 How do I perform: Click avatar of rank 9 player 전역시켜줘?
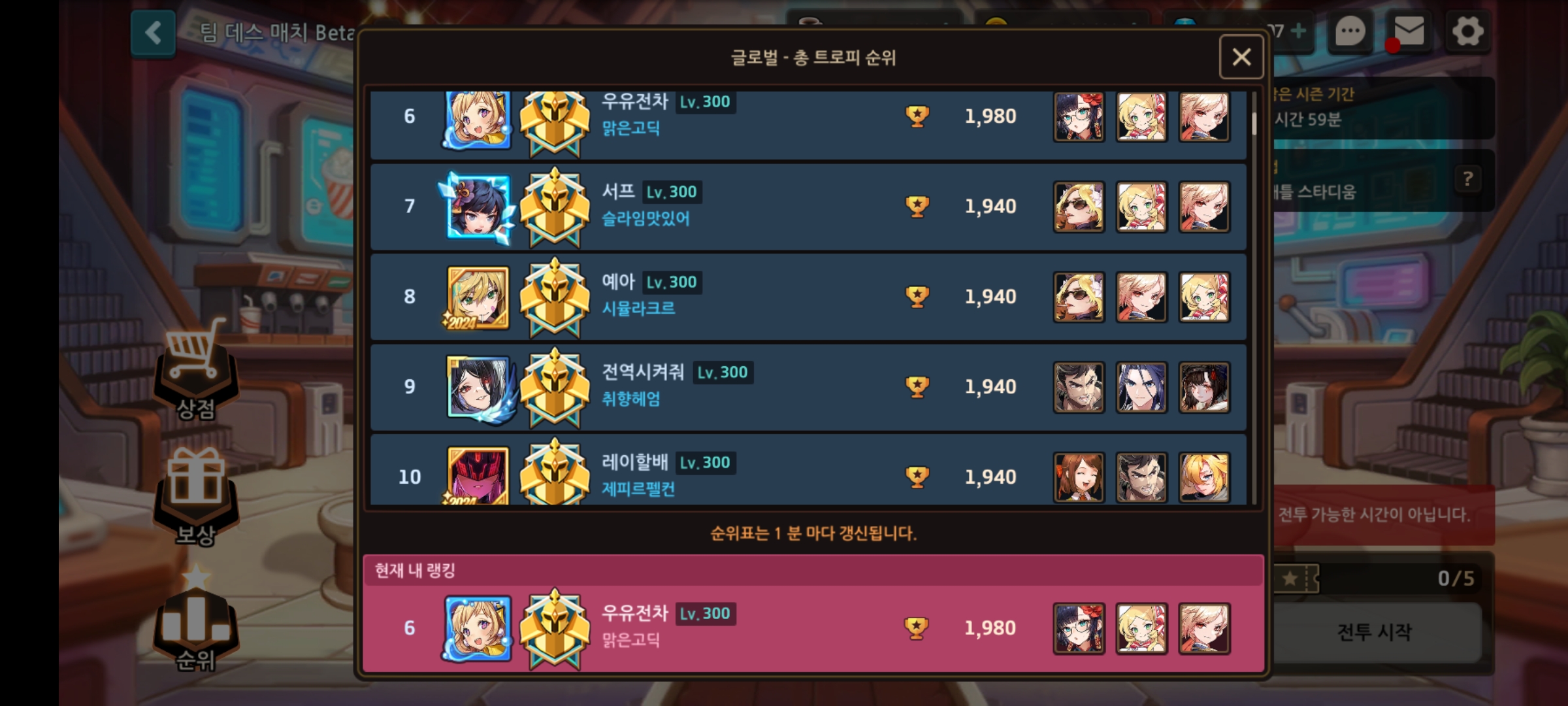[479, 387]
